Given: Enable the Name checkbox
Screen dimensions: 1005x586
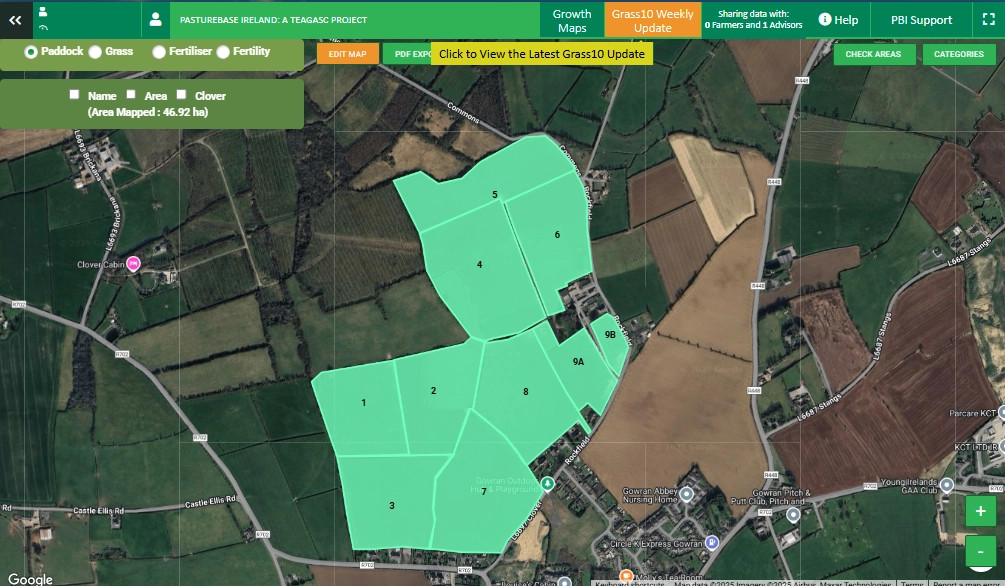Looking at the screenshot, I should (75, 95).
